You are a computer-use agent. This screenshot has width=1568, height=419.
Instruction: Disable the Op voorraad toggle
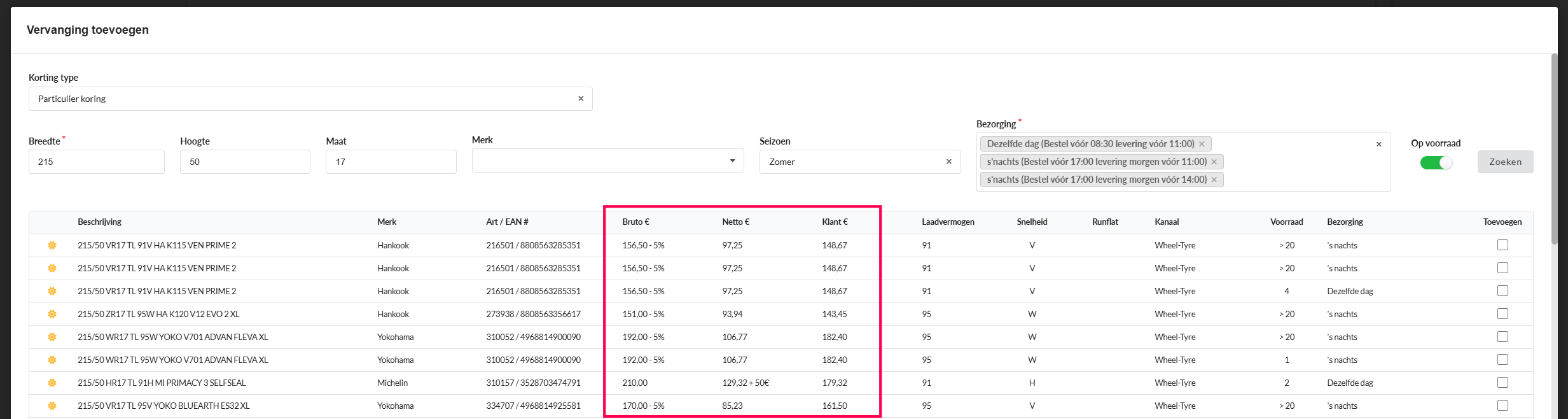point(1436,163)
